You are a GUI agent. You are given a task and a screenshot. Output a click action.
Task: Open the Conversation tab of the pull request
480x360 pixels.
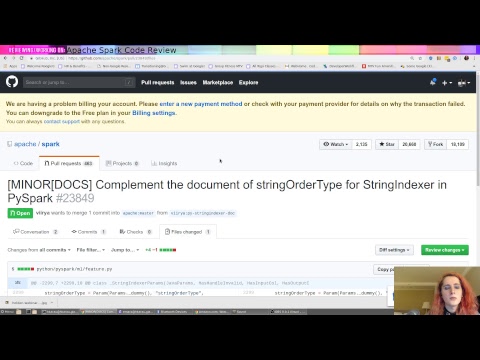click(35, 232)
